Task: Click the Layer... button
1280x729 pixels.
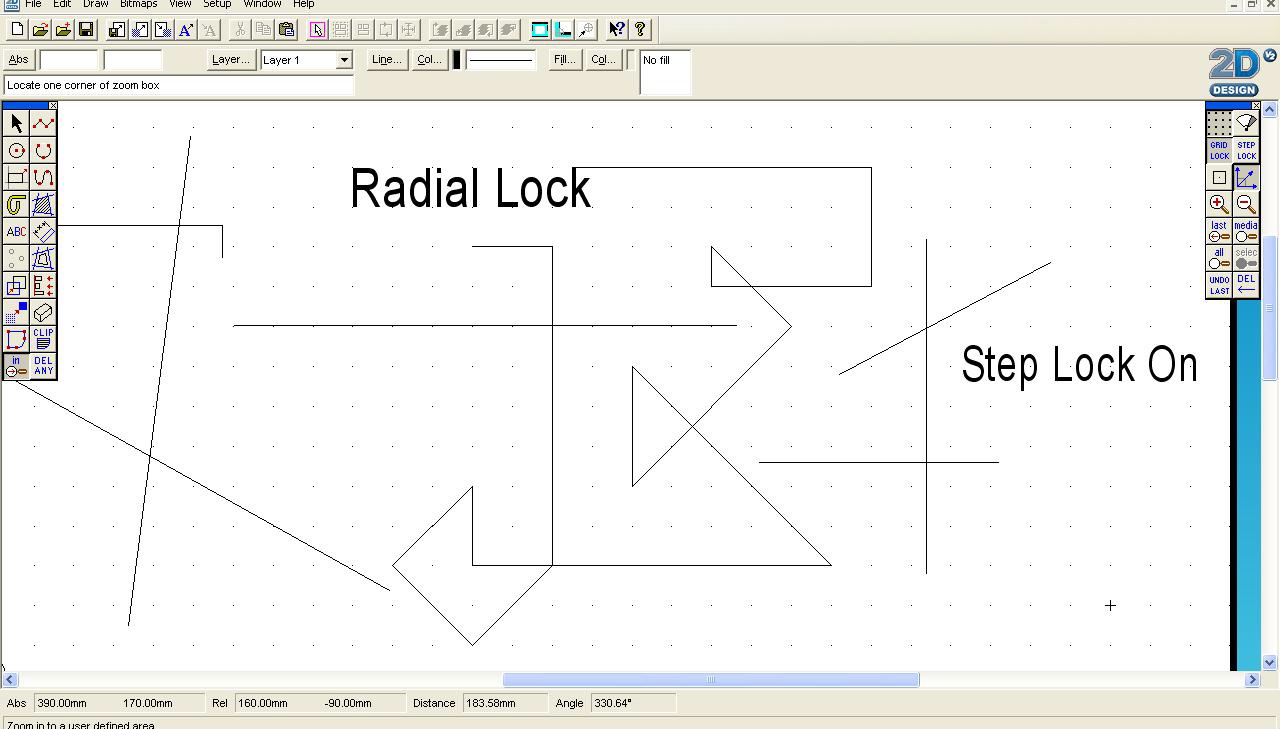Action: [230, 59]
